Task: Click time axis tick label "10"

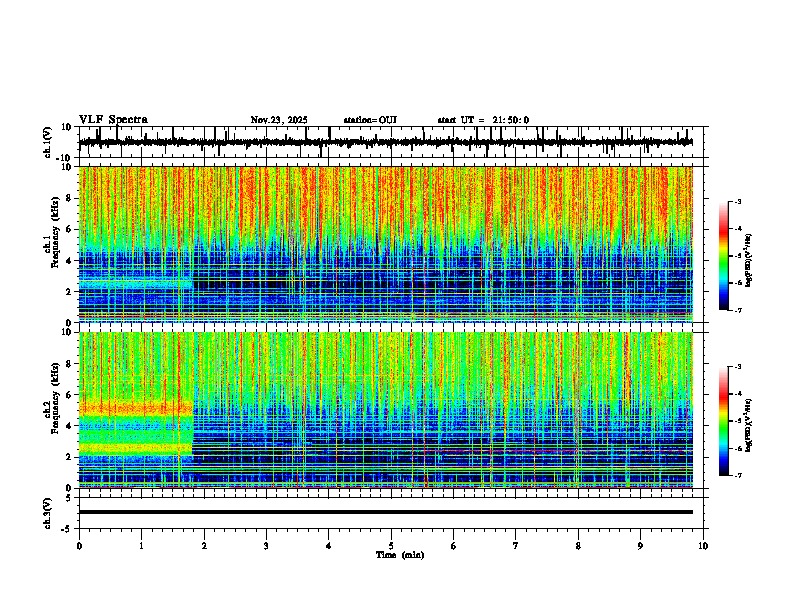Action: (703, 546)
